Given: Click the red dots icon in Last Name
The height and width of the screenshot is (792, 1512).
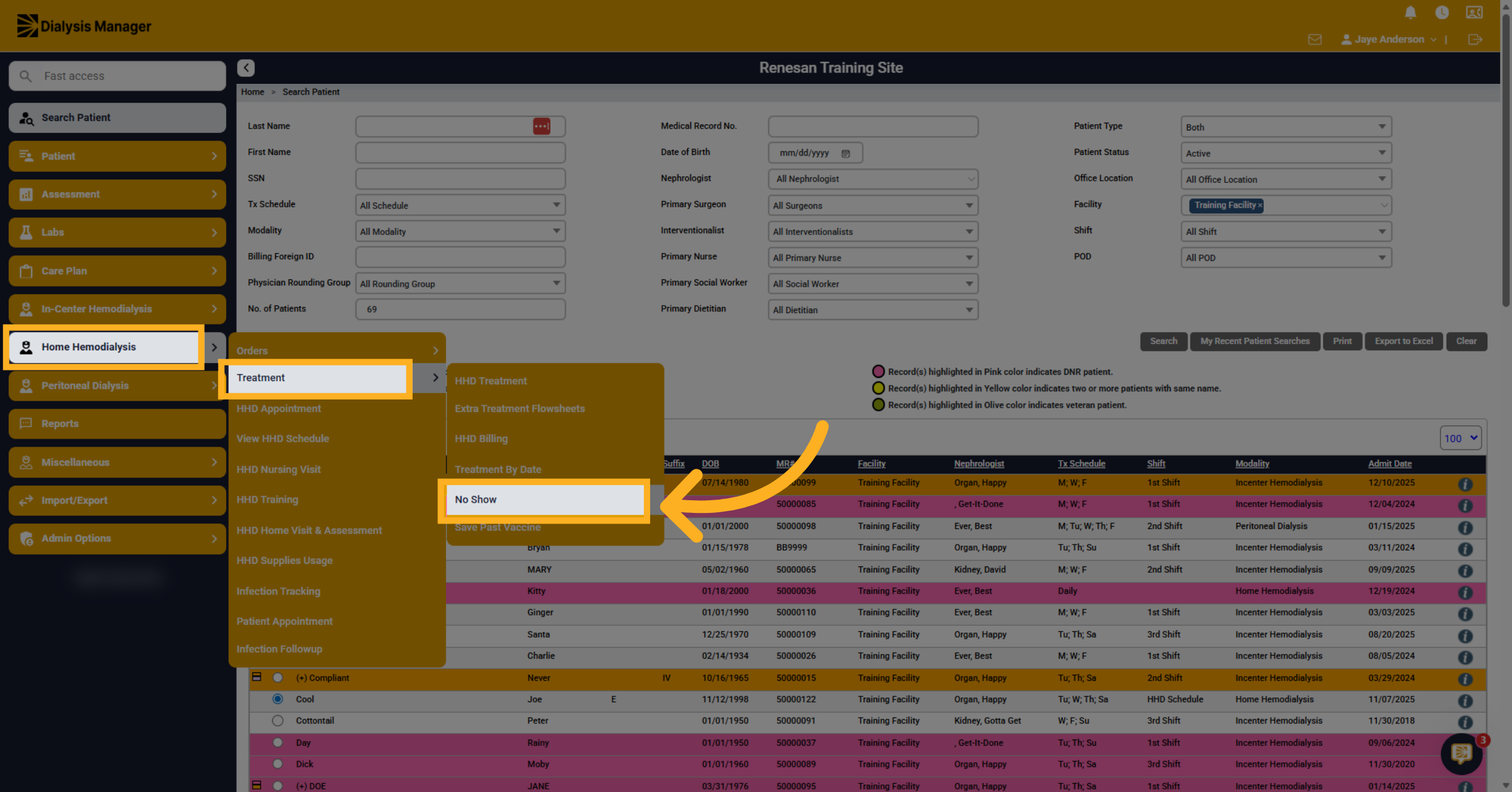Looking at the screenshot, I should [541, 126].
